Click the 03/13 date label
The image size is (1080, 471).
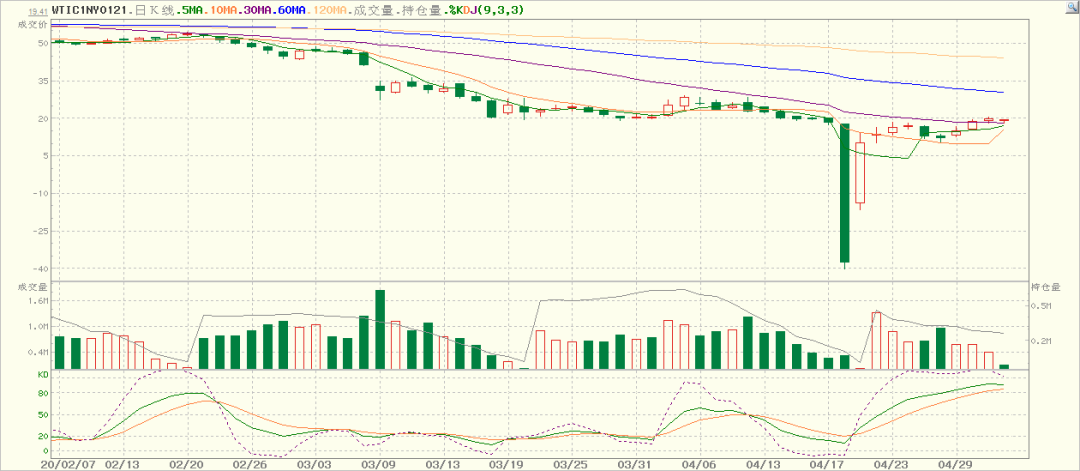point(444,465)
